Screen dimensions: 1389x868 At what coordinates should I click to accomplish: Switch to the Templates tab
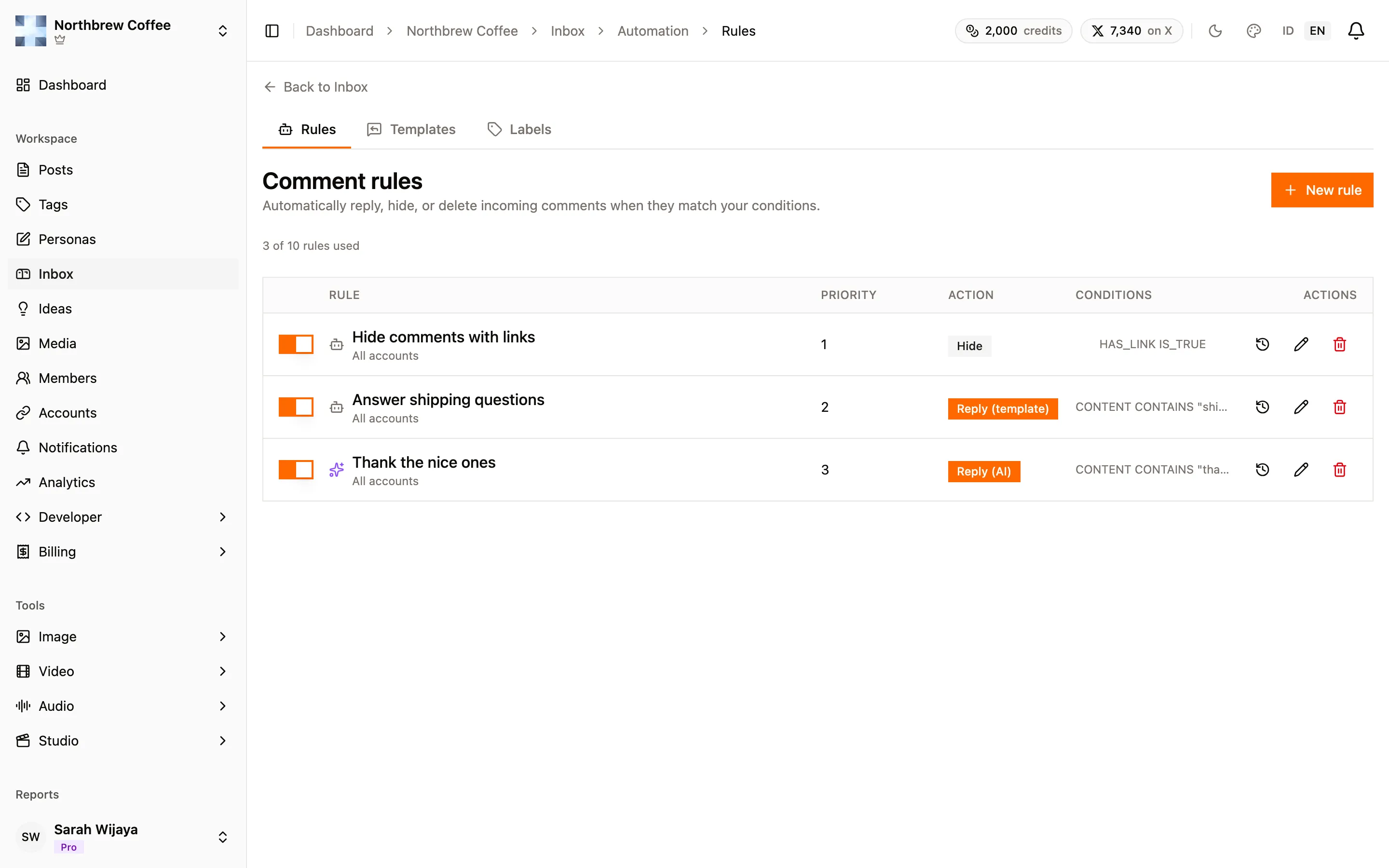coord(411,130)
